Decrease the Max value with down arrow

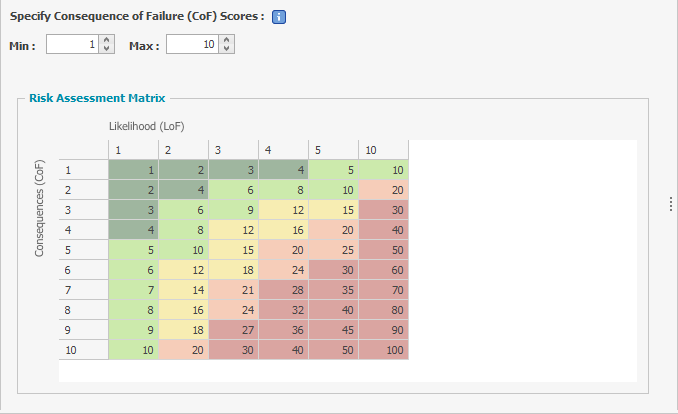coord(227,49)
